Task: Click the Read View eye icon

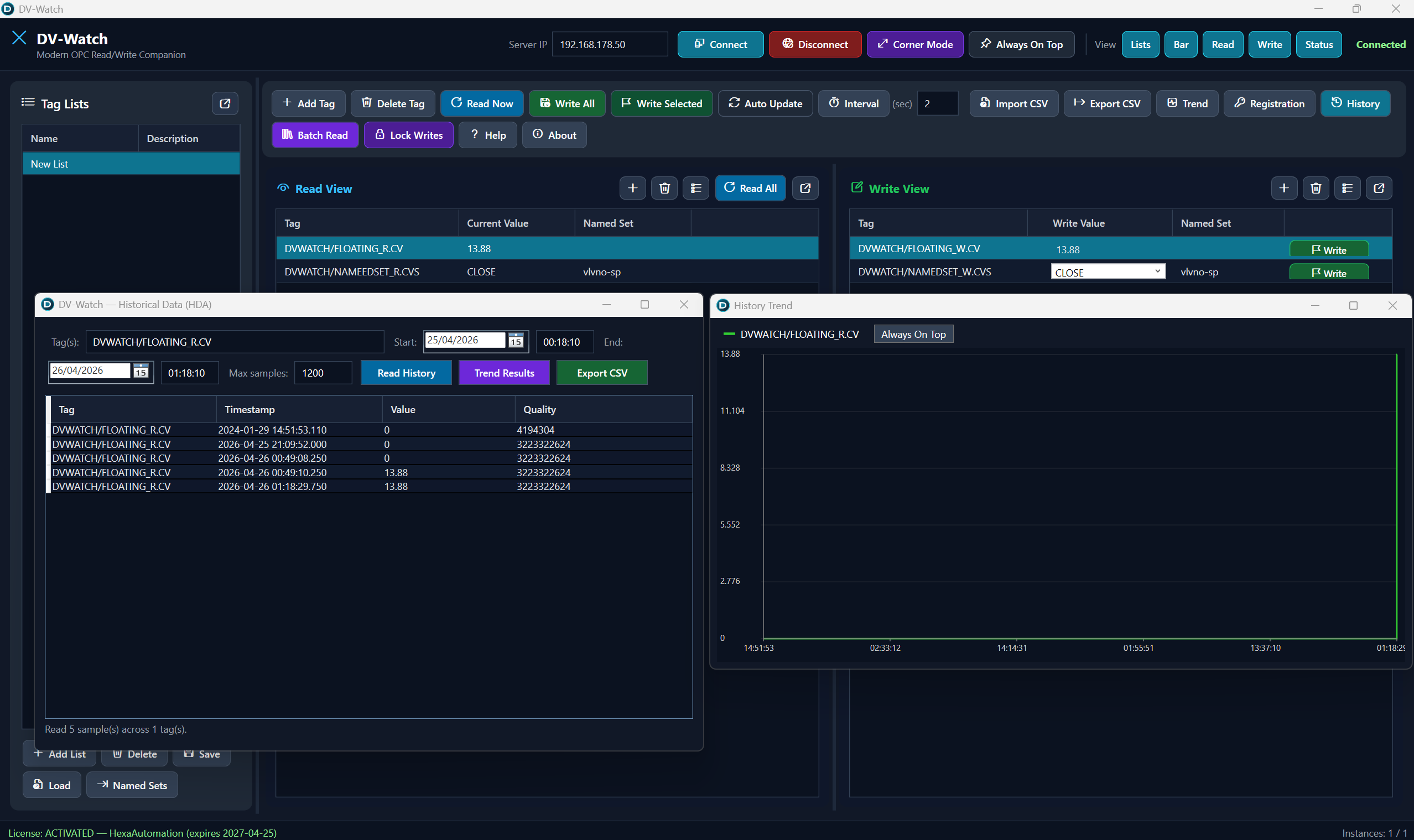Action: (283, 188)
